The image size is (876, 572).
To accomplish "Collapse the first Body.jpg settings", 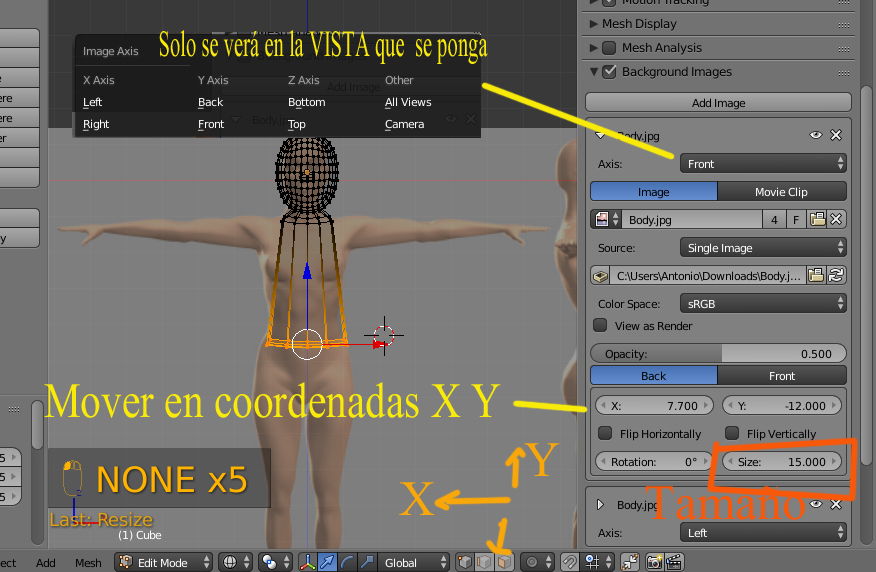I will [601, 136].
